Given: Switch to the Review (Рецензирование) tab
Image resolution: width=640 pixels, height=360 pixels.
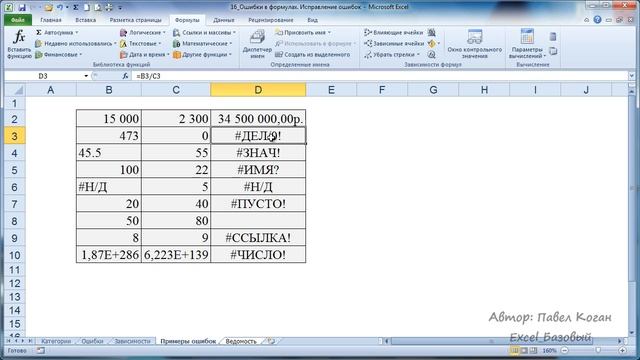Looking at the screenshot, I should 271,20.
